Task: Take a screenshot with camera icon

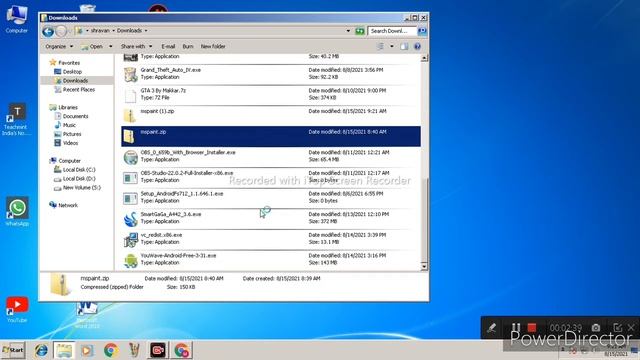Action: (x=596, y=327)
